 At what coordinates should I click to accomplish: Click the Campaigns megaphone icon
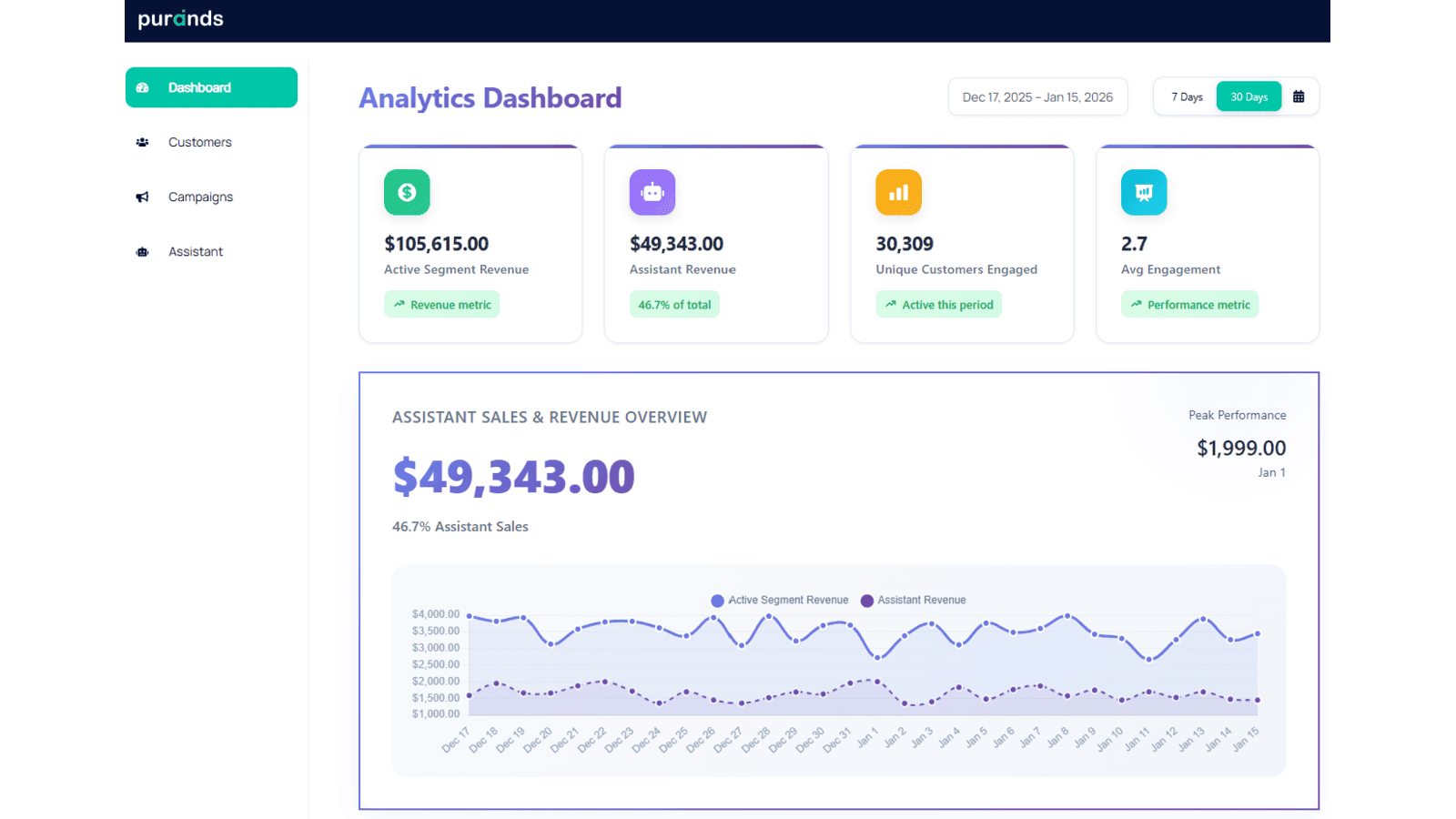pos(142,197)
